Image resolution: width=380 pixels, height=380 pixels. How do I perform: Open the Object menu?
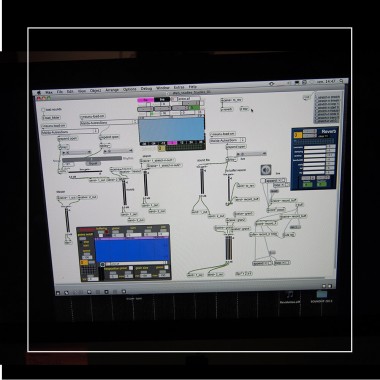tap(95, 90)
